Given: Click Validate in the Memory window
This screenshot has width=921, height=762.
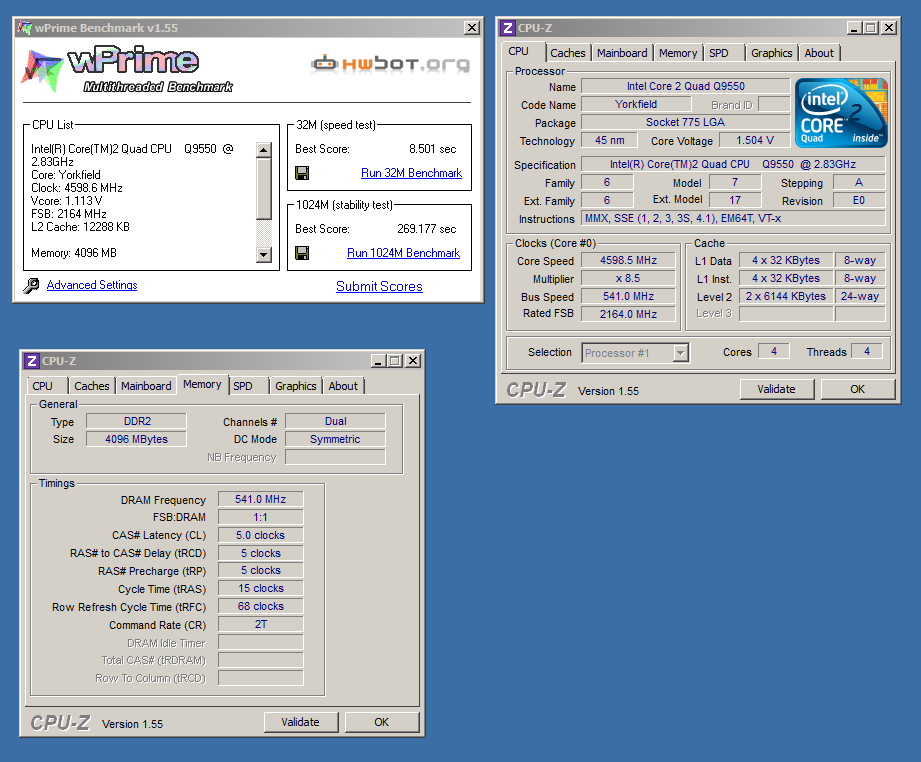Looking at the screenshot, I should click(x=301, y=722).
